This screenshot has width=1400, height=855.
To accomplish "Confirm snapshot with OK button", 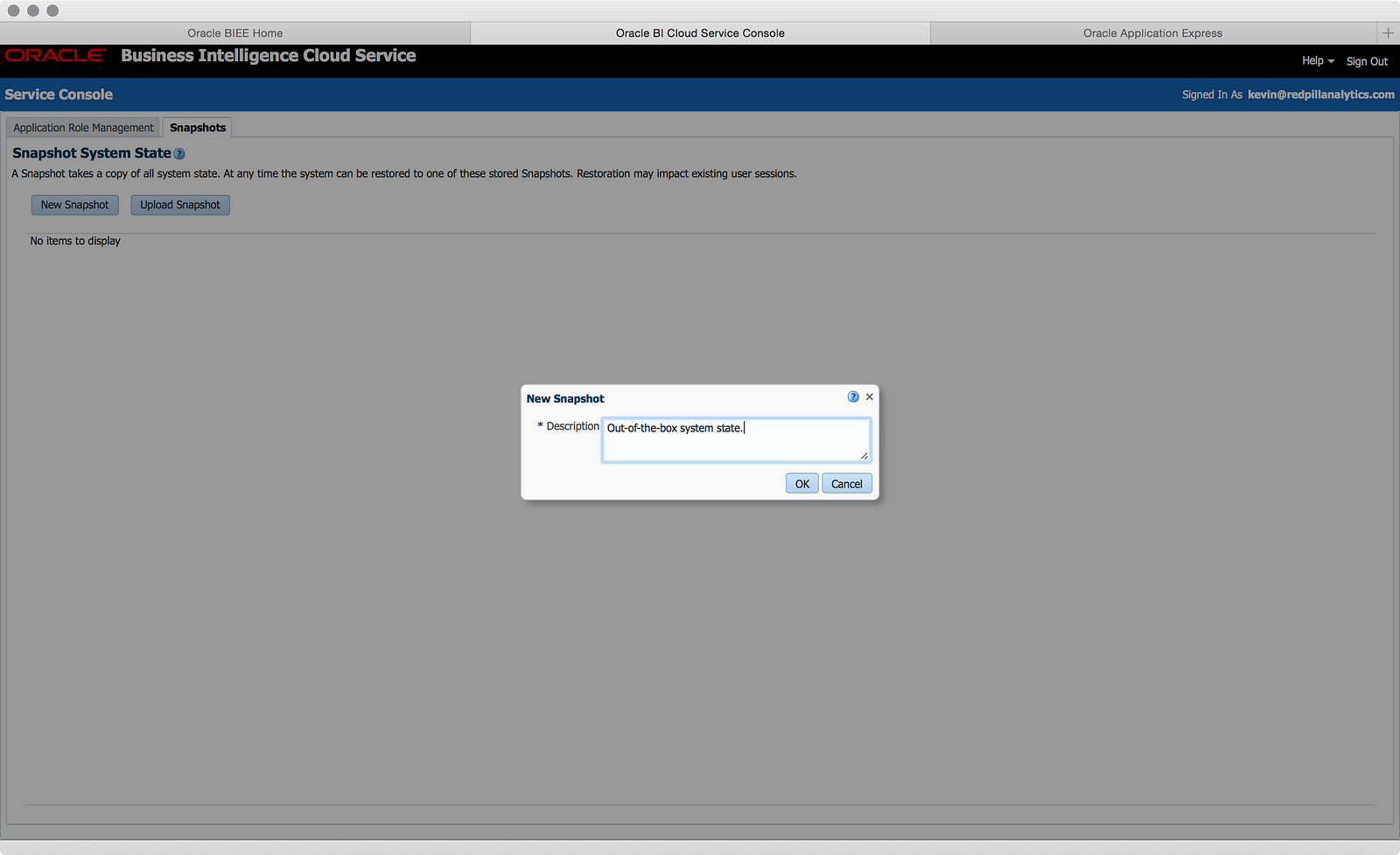I will 802,484.
